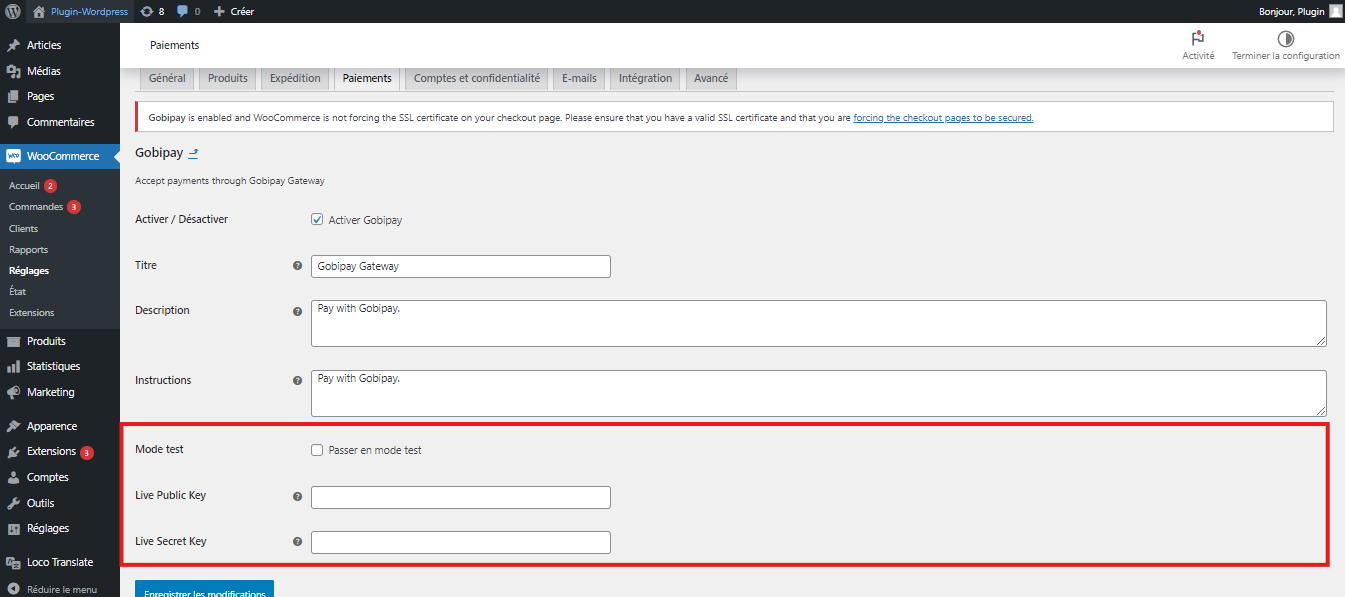Open État under WooCommerce
This screenshot has width=1345, height=597.
pos(17,292)
